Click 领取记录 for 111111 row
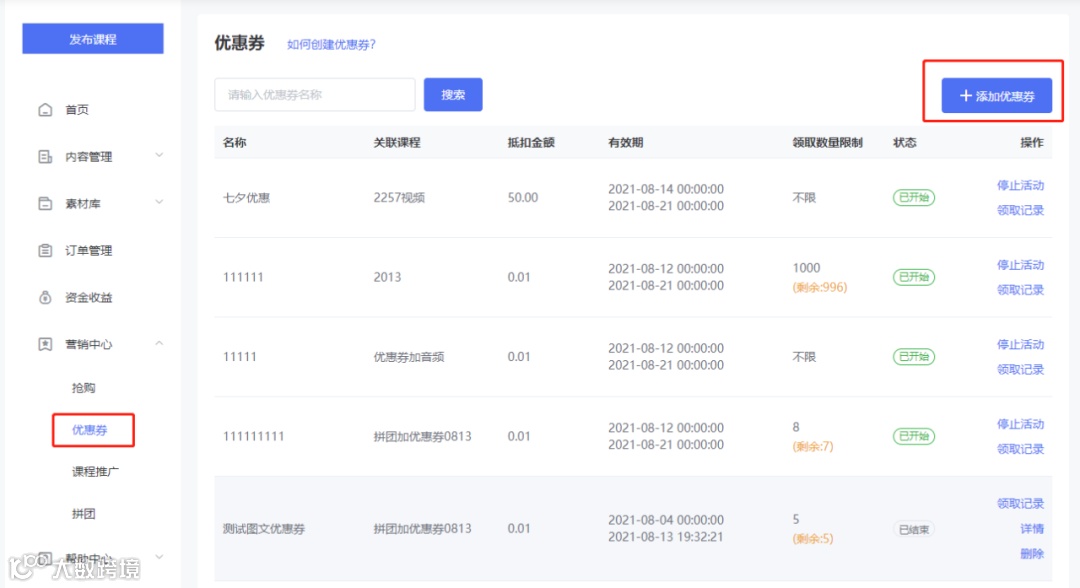The image size is (1080, 588). tap(1020, 290)
